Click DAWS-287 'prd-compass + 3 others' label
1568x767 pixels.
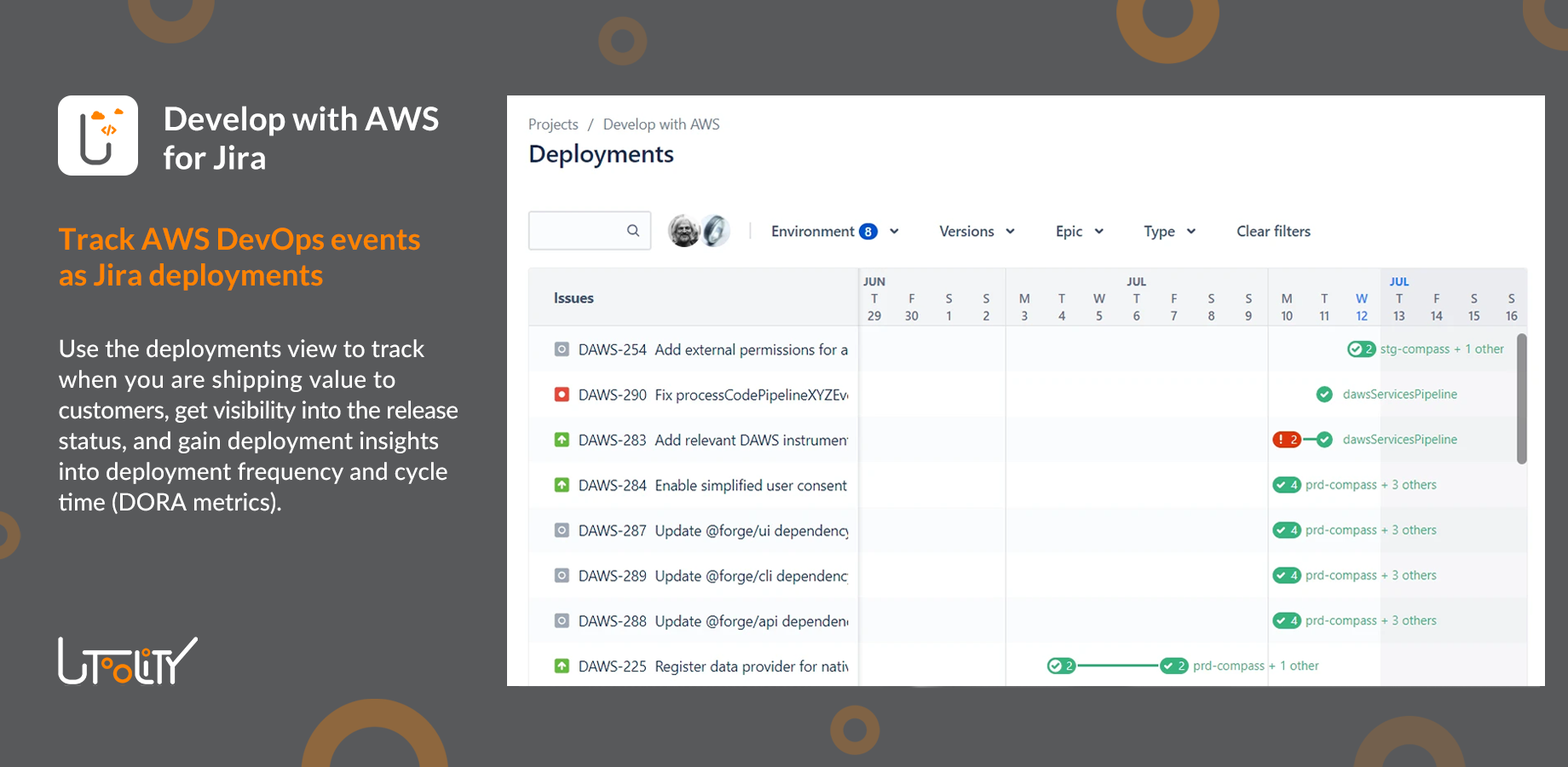pos(1371,530)
